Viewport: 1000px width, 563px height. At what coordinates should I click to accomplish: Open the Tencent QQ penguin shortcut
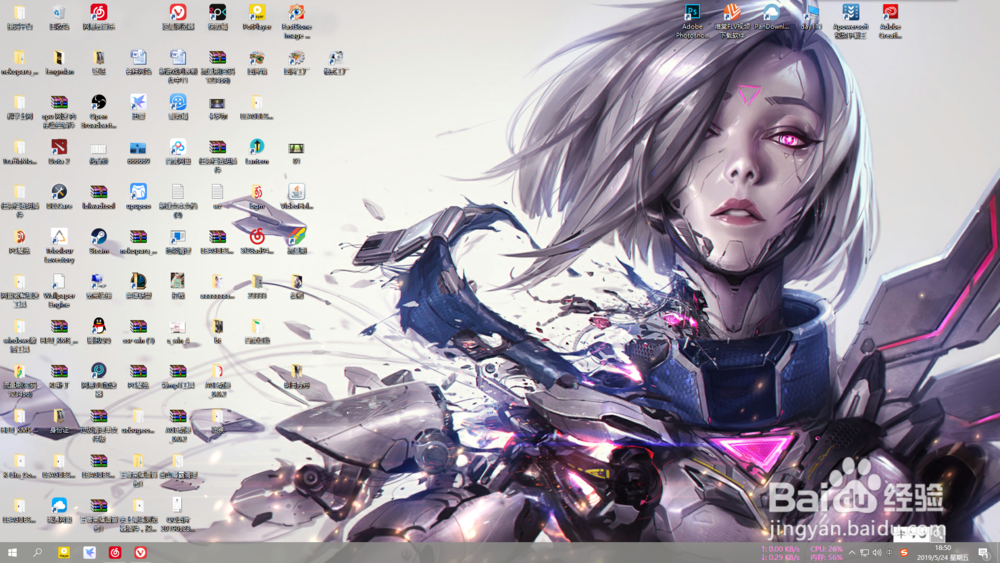click(x=98, y=331)
